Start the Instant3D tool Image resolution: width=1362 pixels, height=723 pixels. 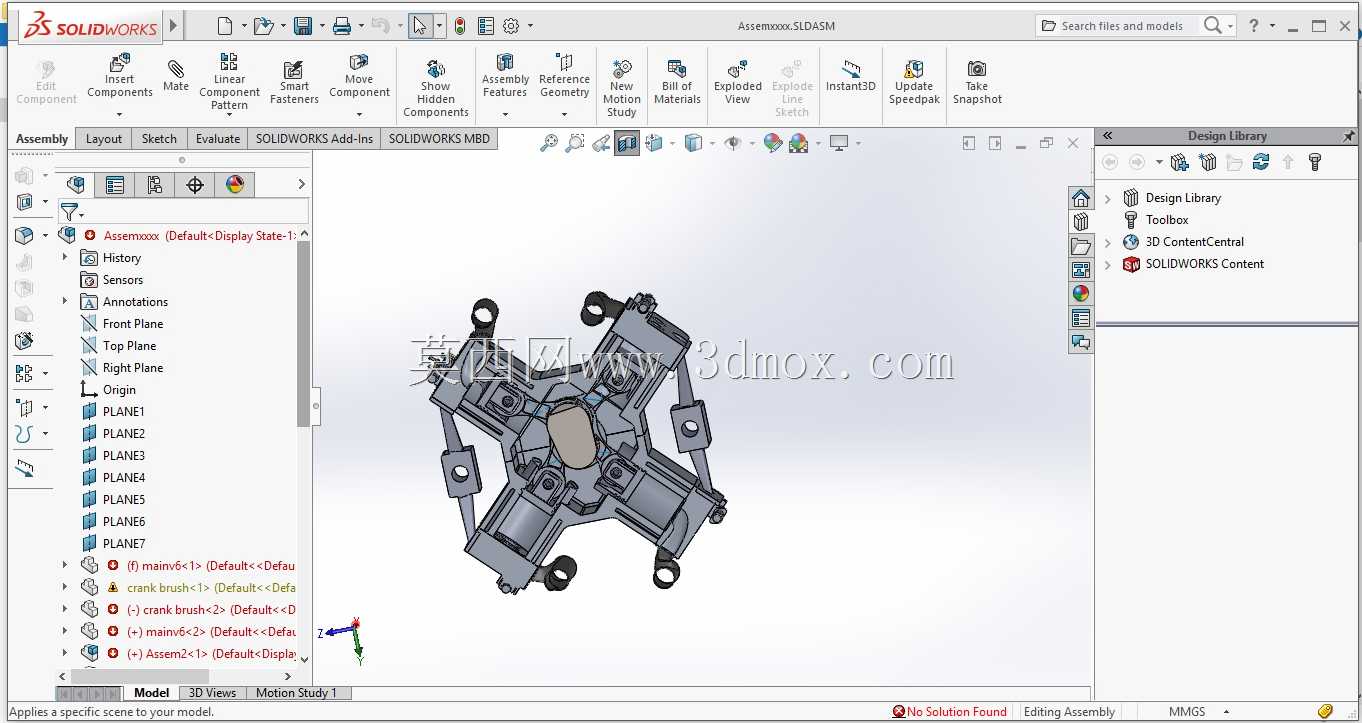(x=850, y=76)
